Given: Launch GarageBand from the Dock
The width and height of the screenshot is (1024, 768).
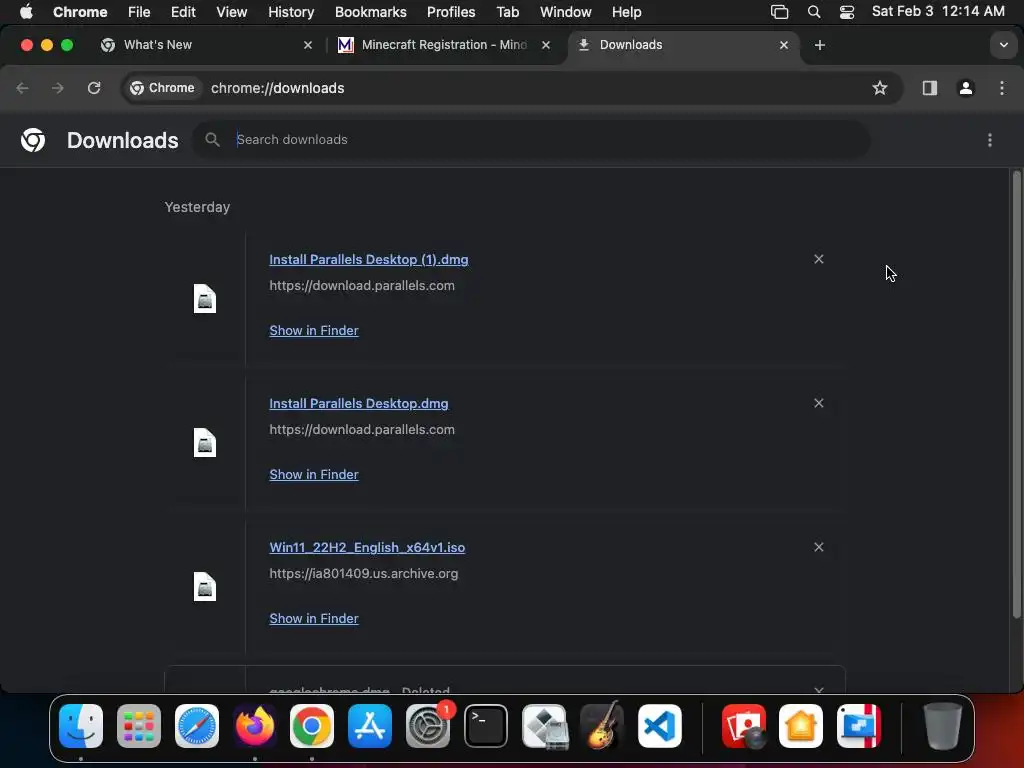Looking at the screenshot, I should 601,726.
